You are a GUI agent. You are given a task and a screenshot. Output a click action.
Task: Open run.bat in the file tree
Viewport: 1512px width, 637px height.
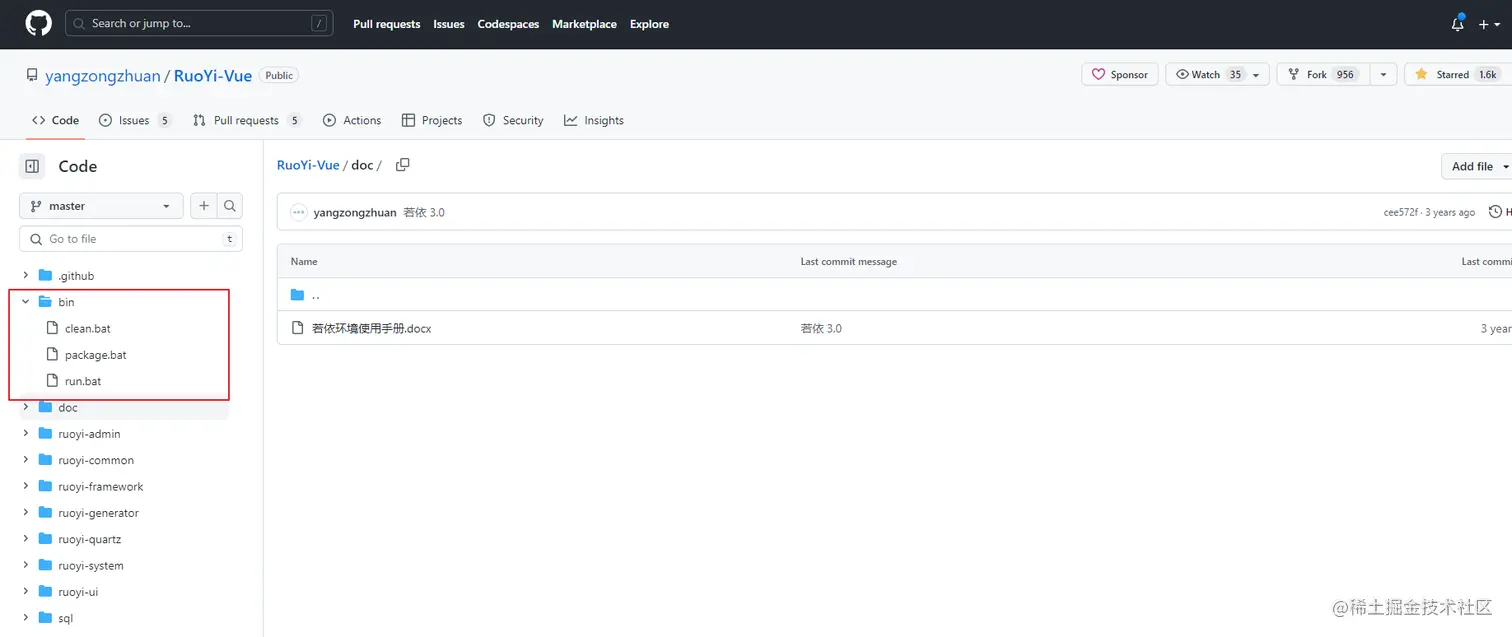(x=83, y=381)
